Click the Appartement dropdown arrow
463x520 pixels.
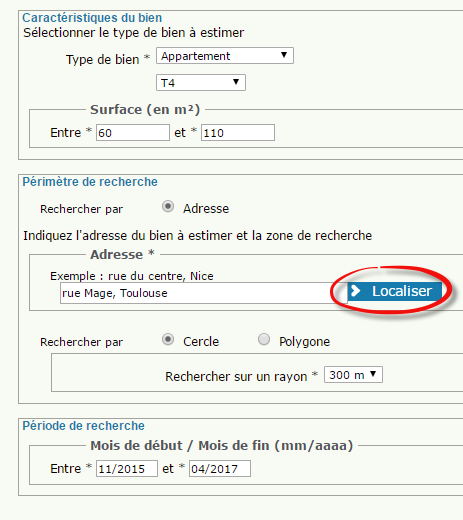point(284,55)
